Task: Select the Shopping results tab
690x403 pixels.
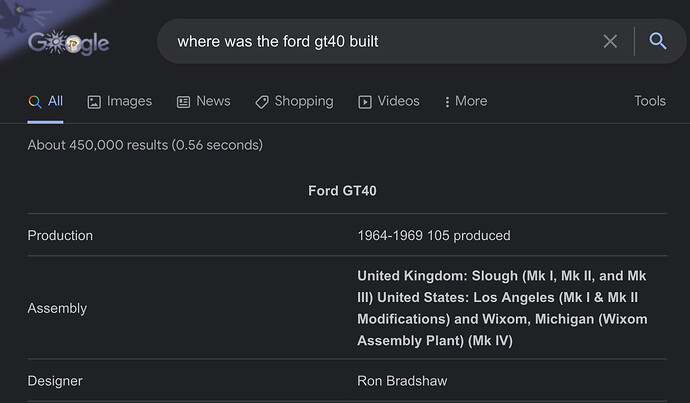Action: click(x=304, y=101)
